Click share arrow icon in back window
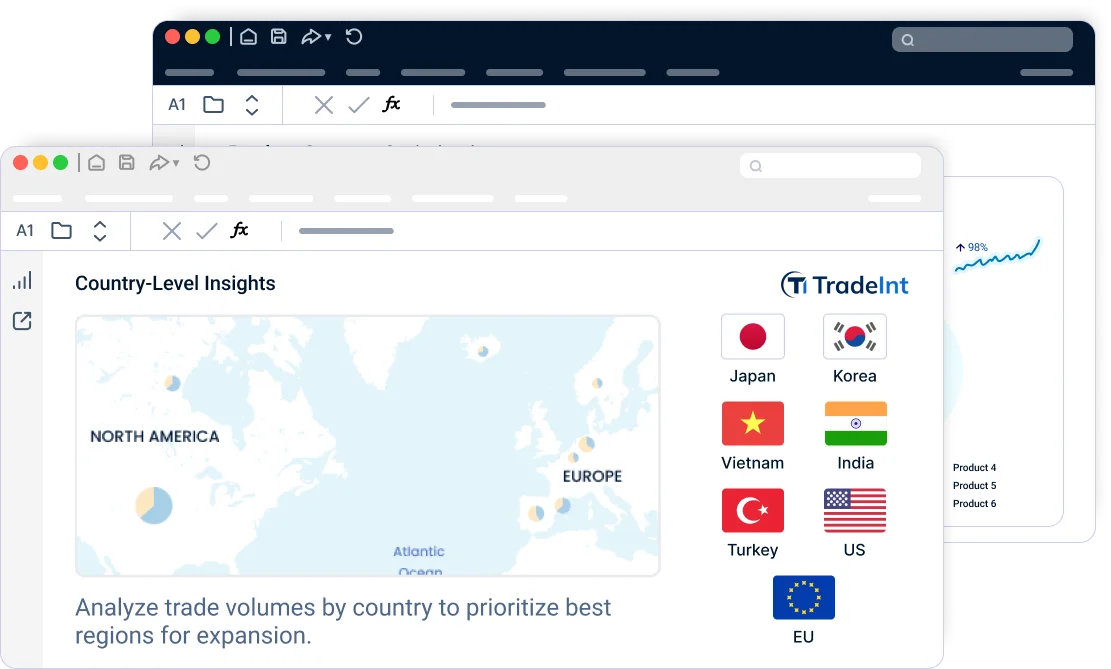The height and width of the screenshot is (669, 1111). [x=311, y=37]
